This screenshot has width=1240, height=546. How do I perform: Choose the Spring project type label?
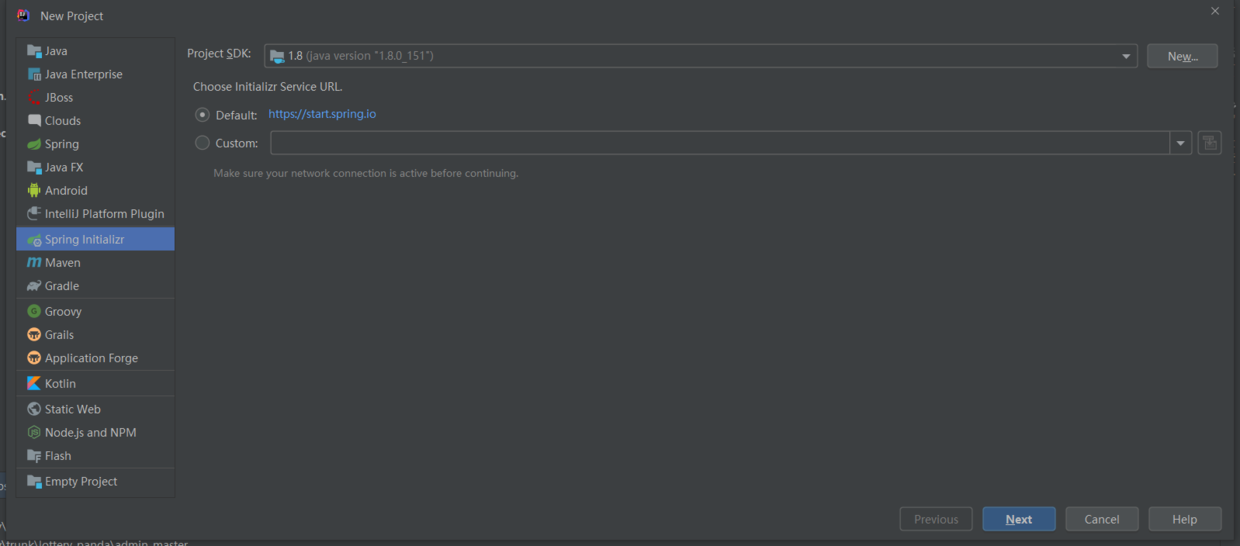tap(62, 144)
